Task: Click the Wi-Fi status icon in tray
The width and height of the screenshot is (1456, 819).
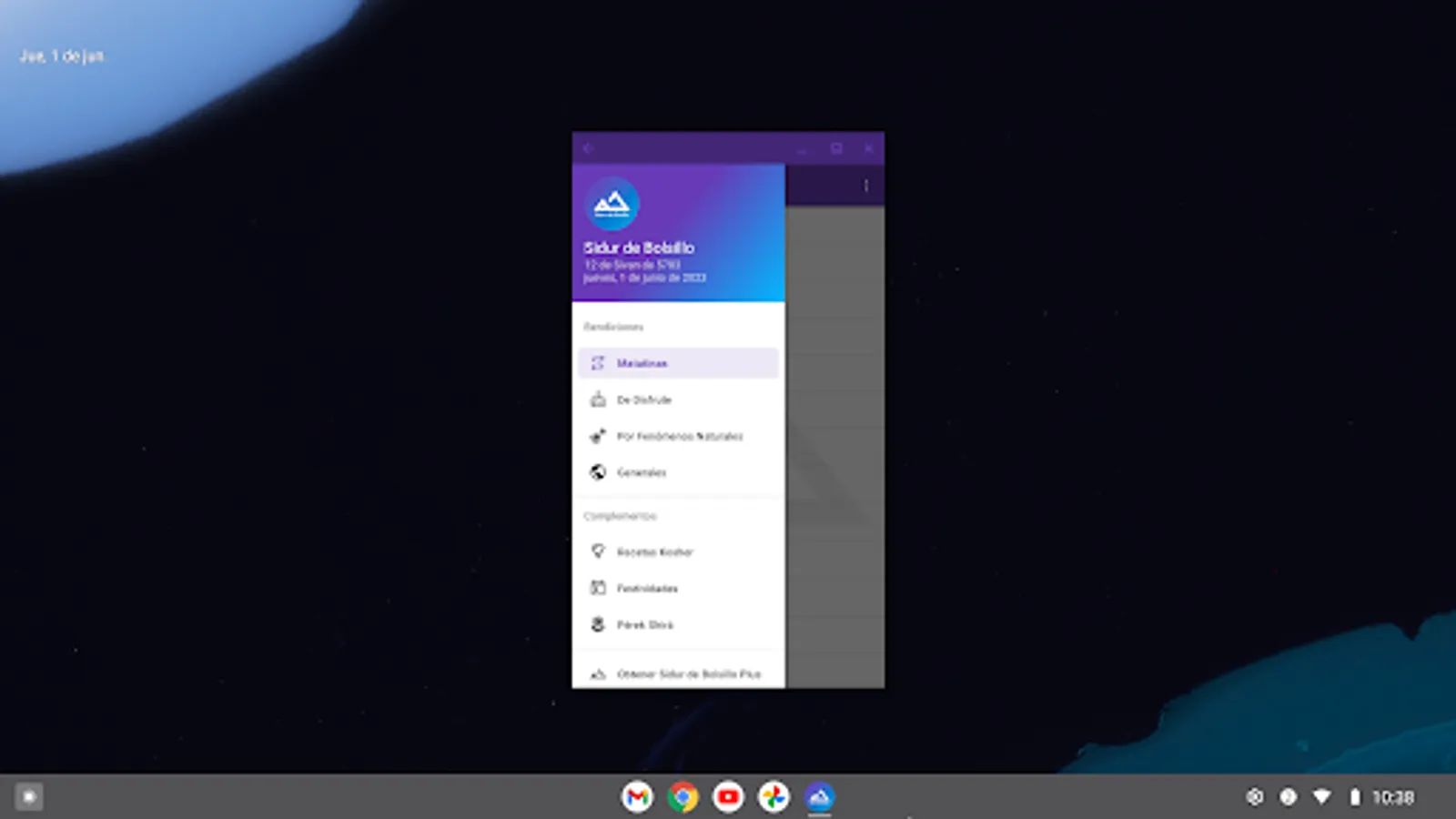Action: (1321, 797)
